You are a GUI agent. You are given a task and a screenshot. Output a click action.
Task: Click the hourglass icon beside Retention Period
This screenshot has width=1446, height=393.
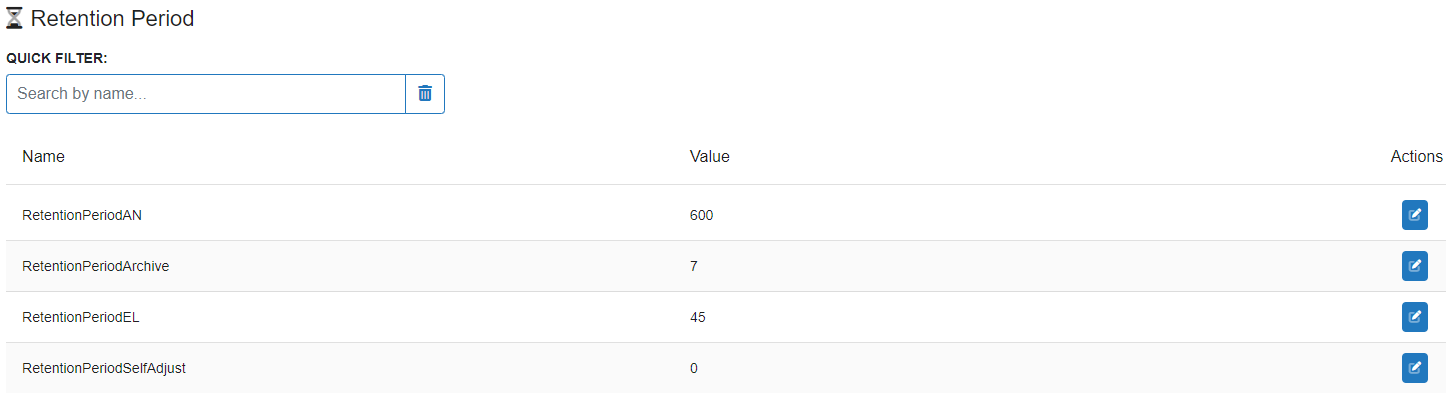[x=15, y=18]
